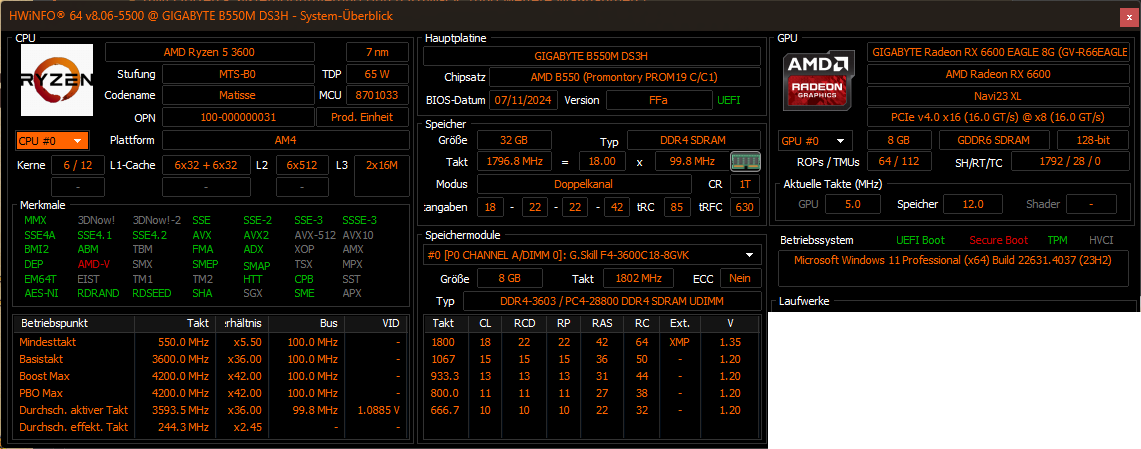1141x449 pixels.
Task: Click the memory chip icon beside 99.8 MHz
Action: 745,161
